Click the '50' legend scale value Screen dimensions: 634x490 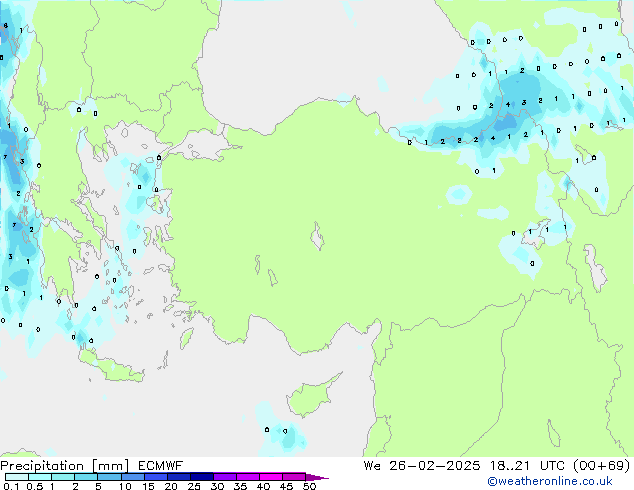click(x=309, y=486)
